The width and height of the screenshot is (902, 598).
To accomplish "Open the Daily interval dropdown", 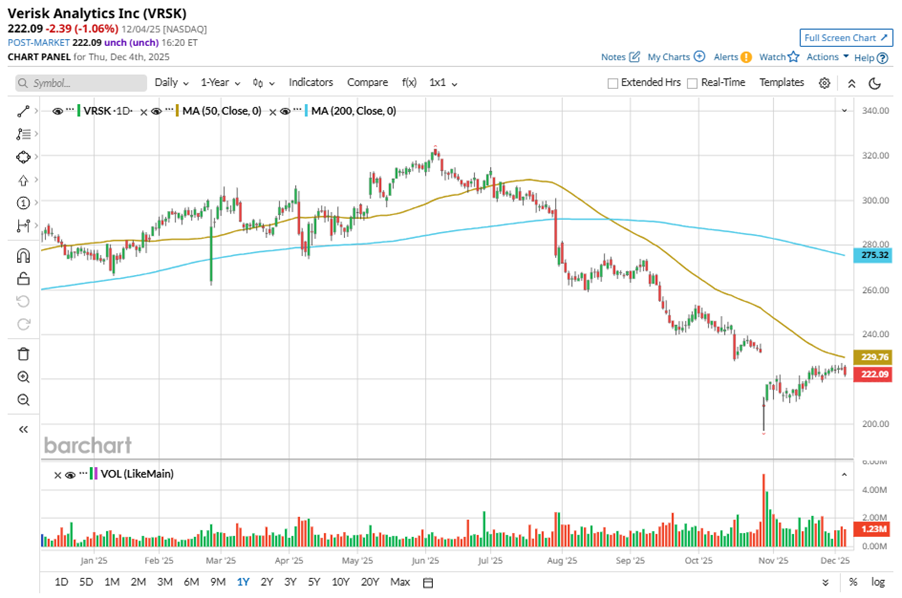I will [x=171, y=83].
